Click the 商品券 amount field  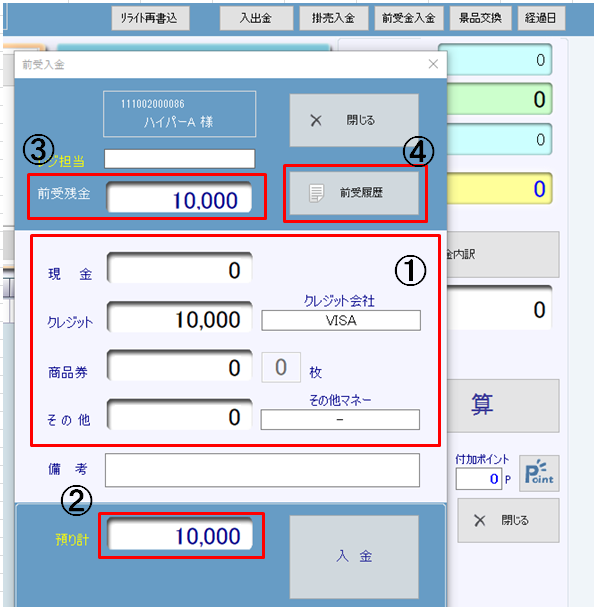coord(180,366)
